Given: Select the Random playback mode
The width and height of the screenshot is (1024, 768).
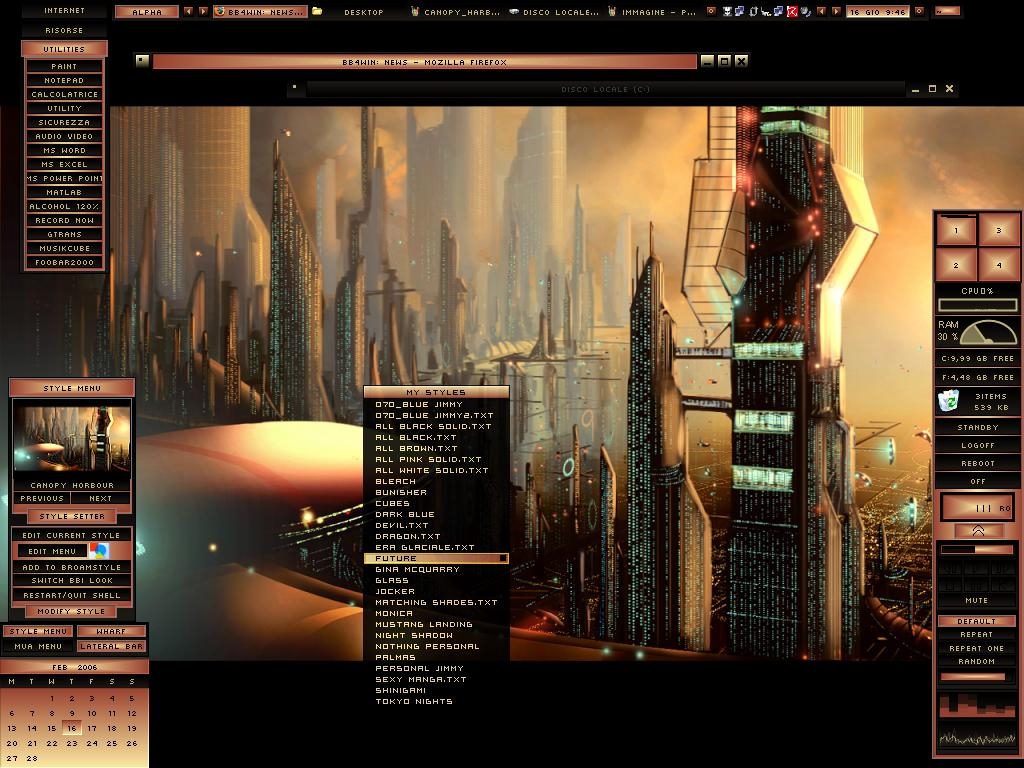Looking at the screenshot, I should point(977,662).
